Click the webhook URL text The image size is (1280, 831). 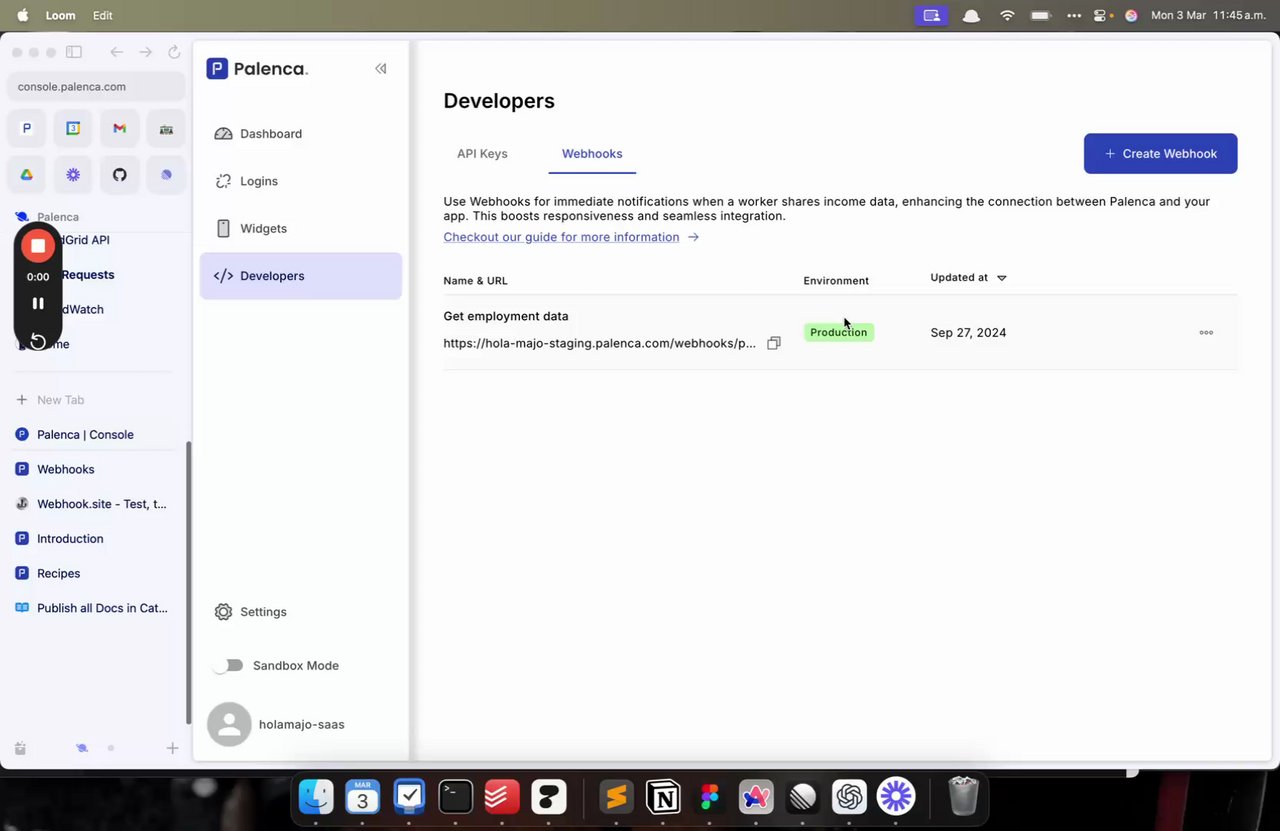click(x=600, y=343)
